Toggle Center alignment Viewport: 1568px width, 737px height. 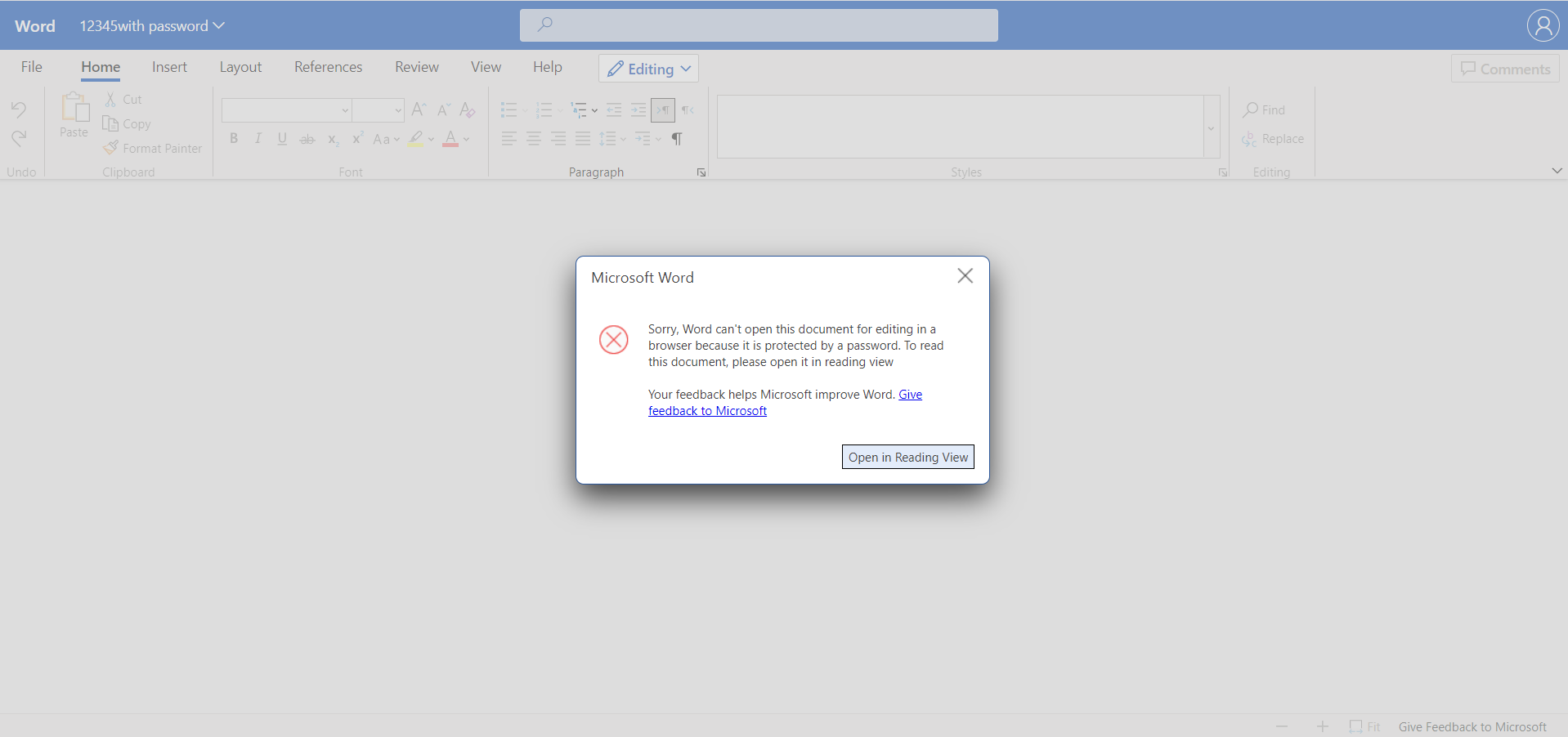pos(533,139)
